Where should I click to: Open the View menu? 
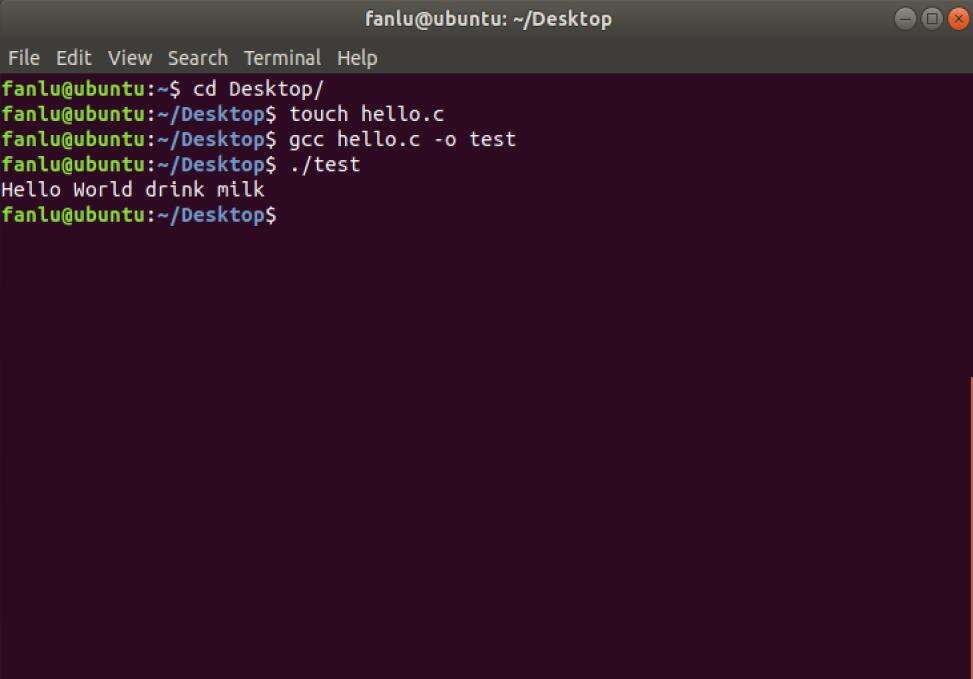click(130, 57)
